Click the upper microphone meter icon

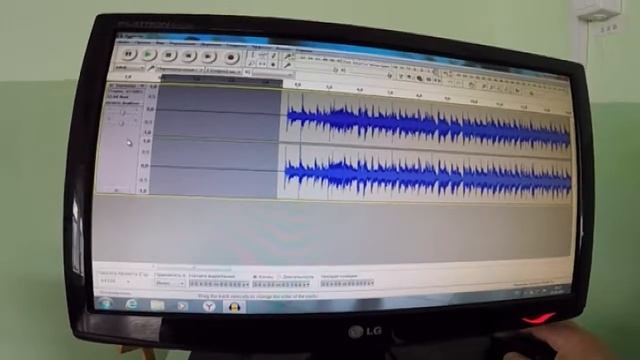(x=288, y=57)
